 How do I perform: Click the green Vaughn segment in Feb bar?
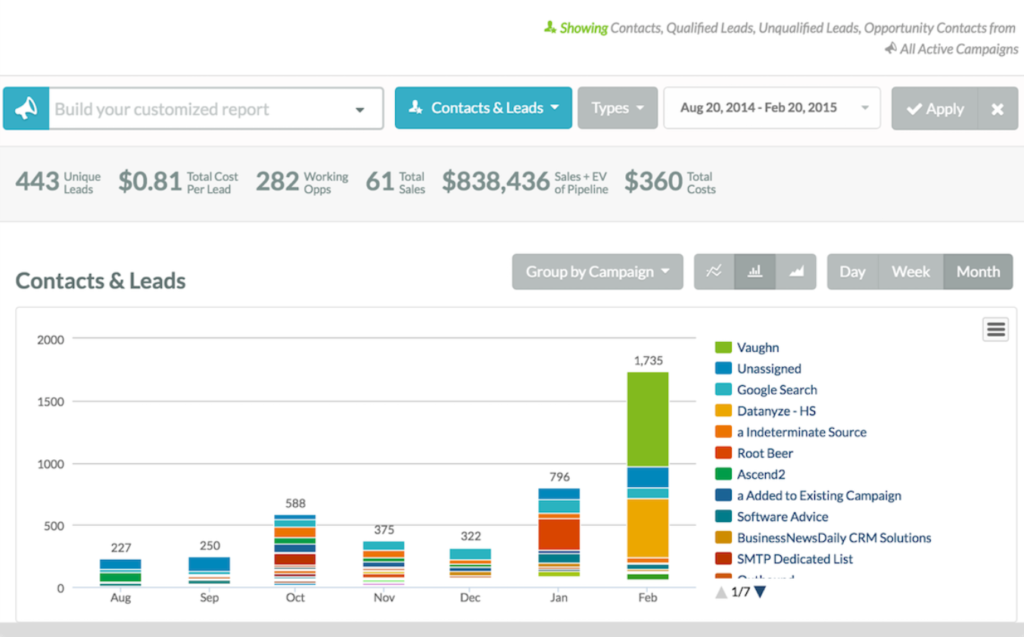coord(648,419)
